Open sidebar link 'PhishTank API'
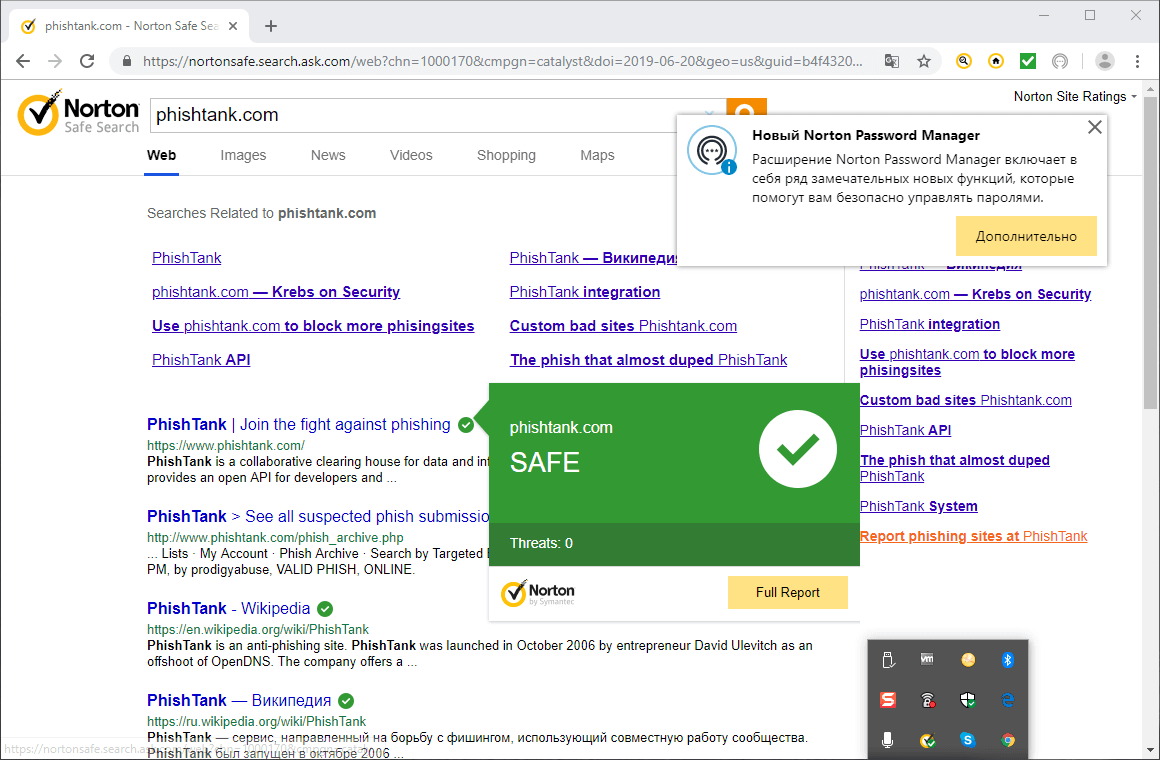 906,430
